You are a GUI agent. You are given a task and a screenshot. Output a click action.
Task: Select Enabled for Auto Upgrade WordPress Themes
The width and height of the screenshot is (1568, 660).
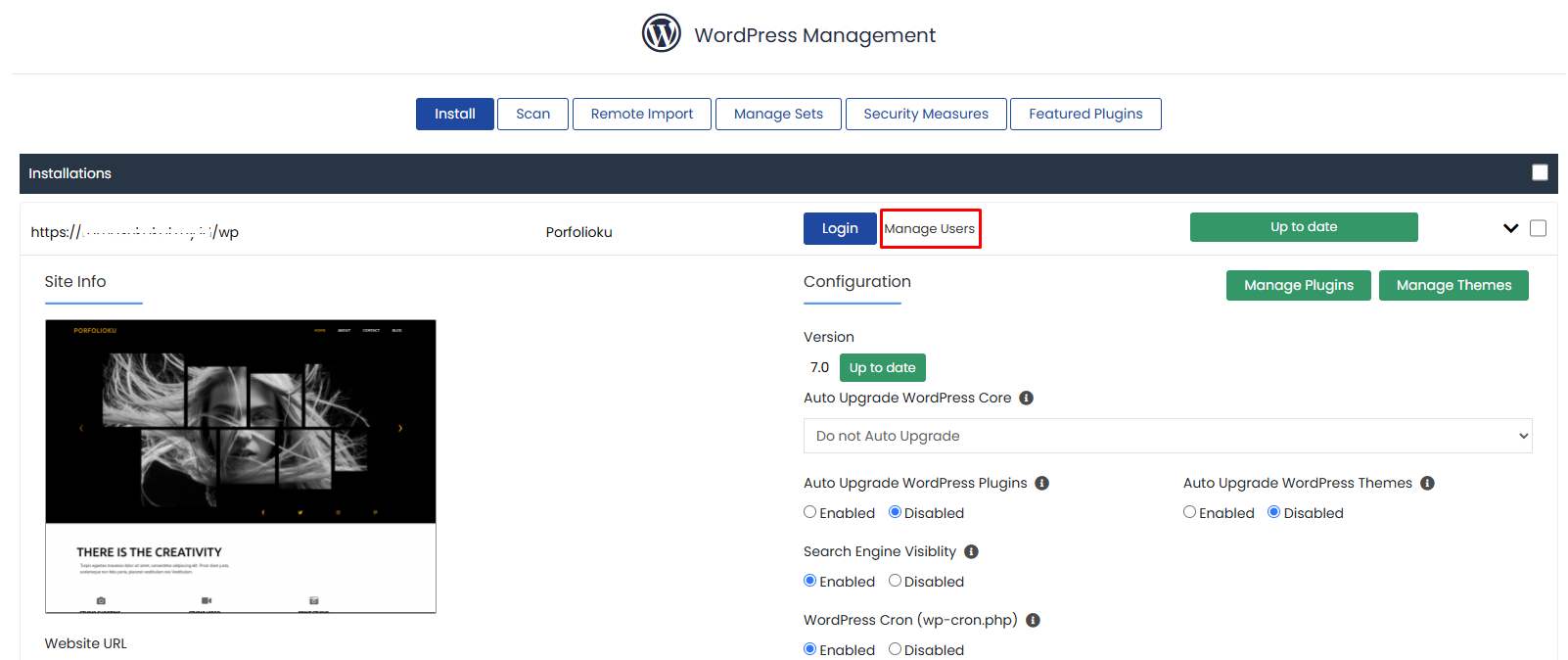(1189, 512)
